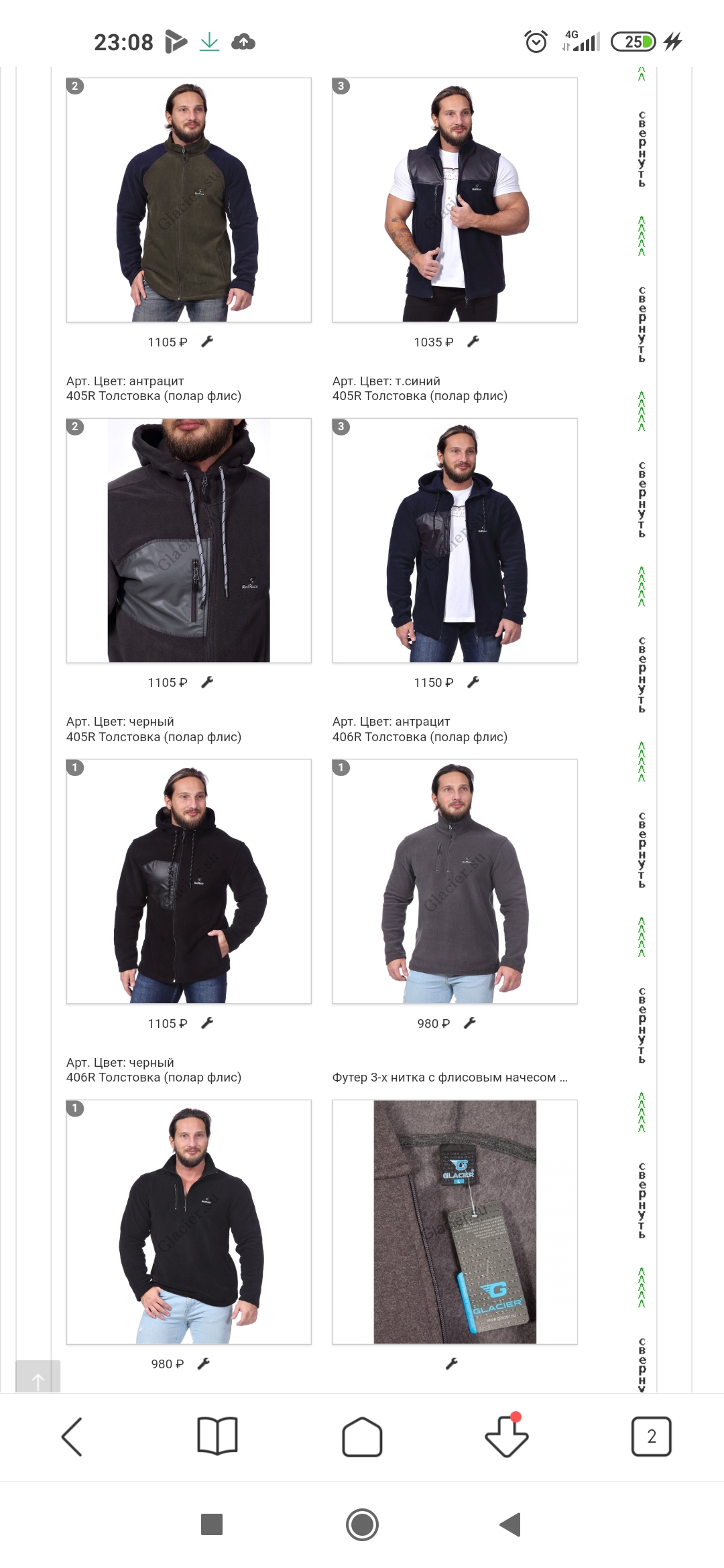Image resolution: width=724 pixels, height=1568 pixels.
Task: Go back with browser left chevron
Action: pyautogui.click(x=72, y=1436)
